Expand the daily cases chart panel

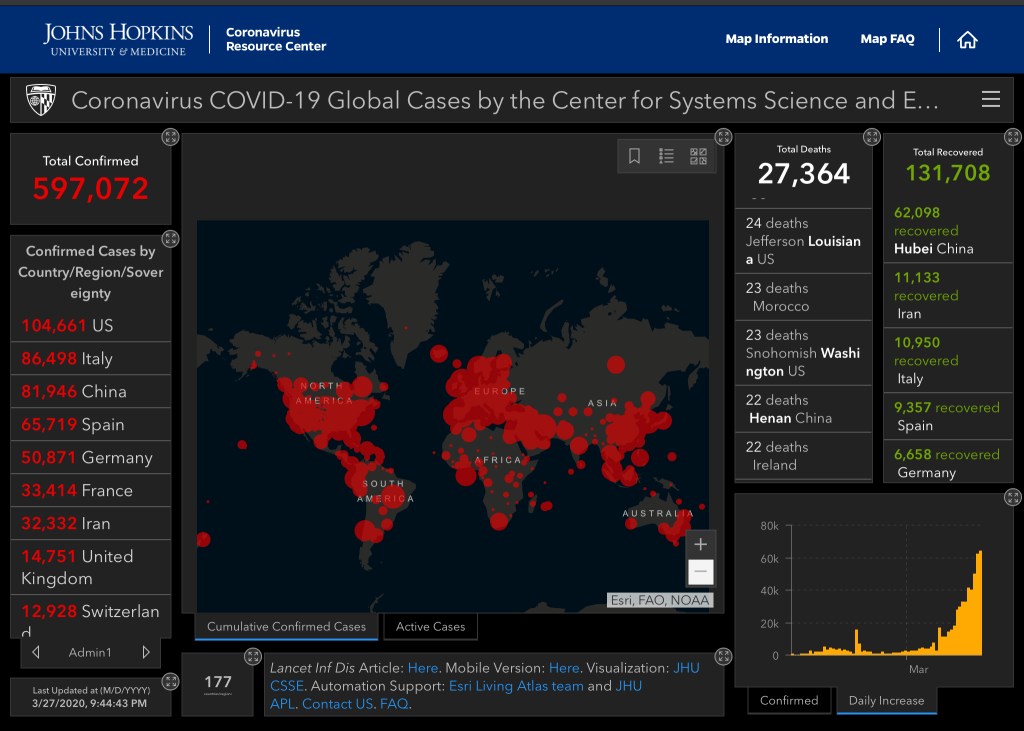(1012, 497)
